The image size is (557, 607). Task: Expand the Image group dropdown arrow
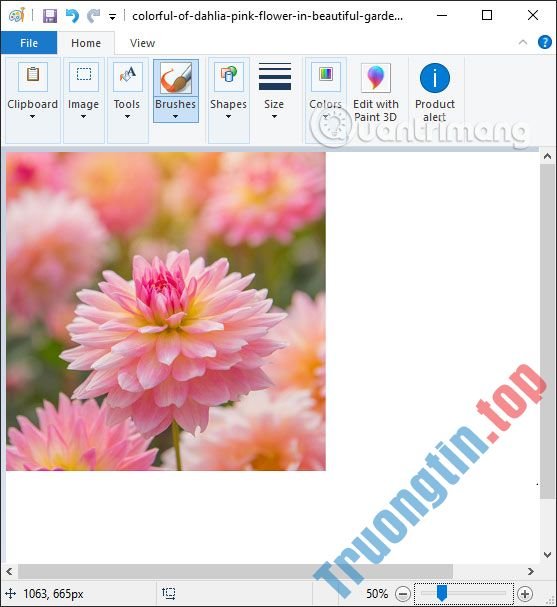point(83,117)
